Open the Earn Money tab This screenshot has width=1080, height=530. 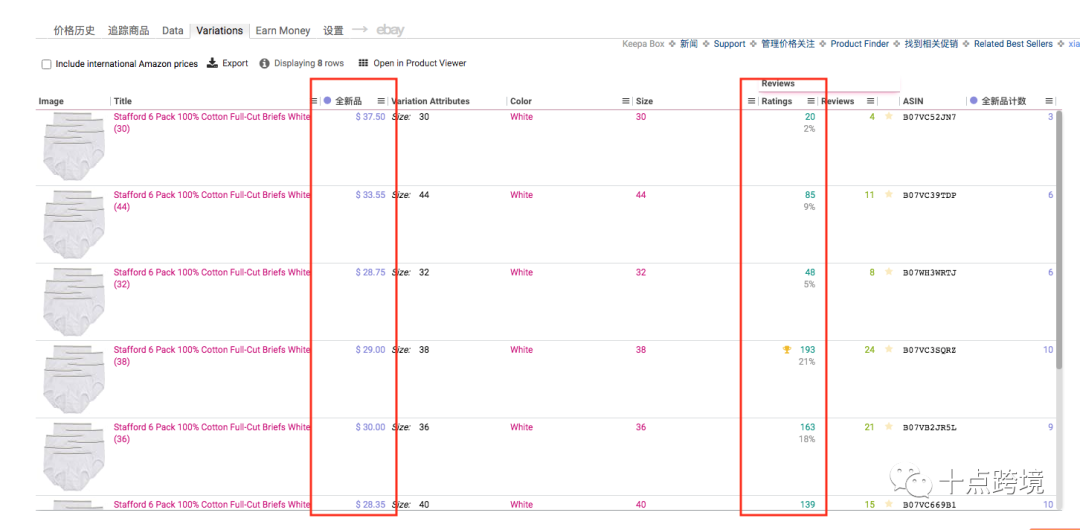coord(283,30)
